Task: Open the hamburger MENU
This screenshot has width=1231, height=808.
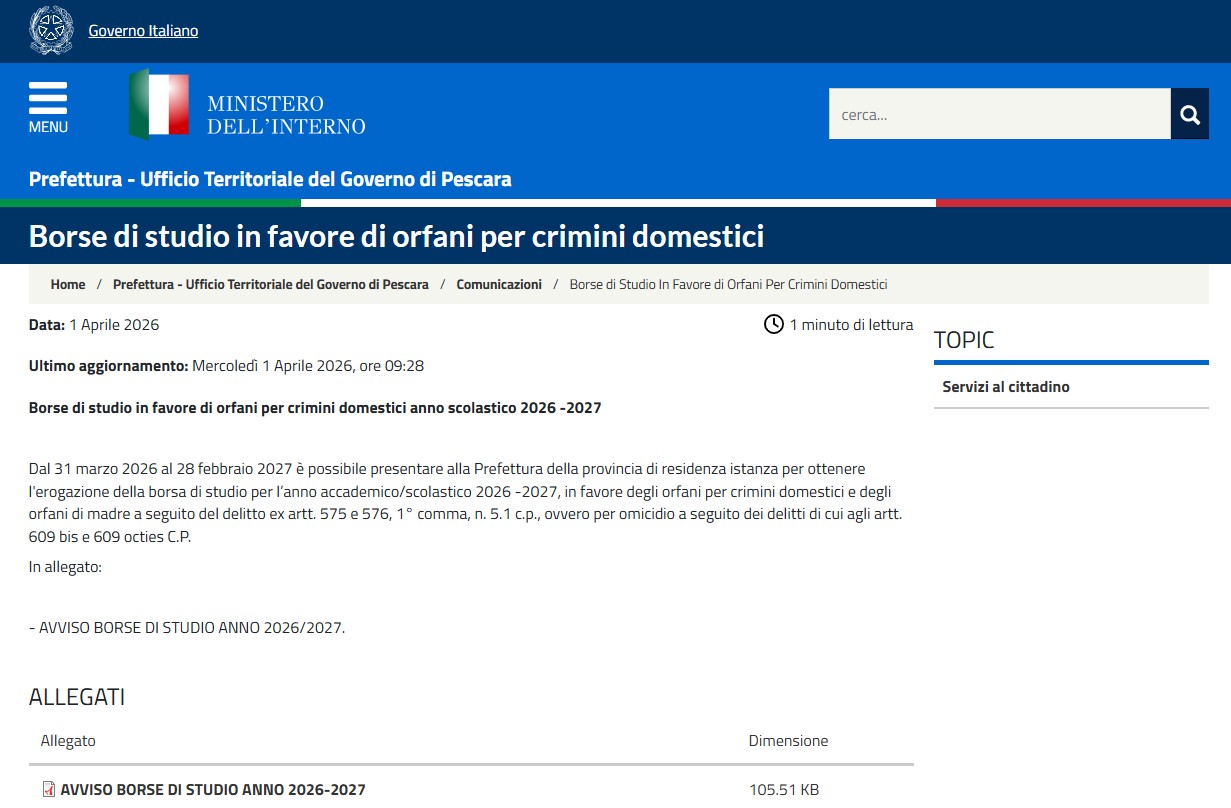Action: tap(48, 107)
